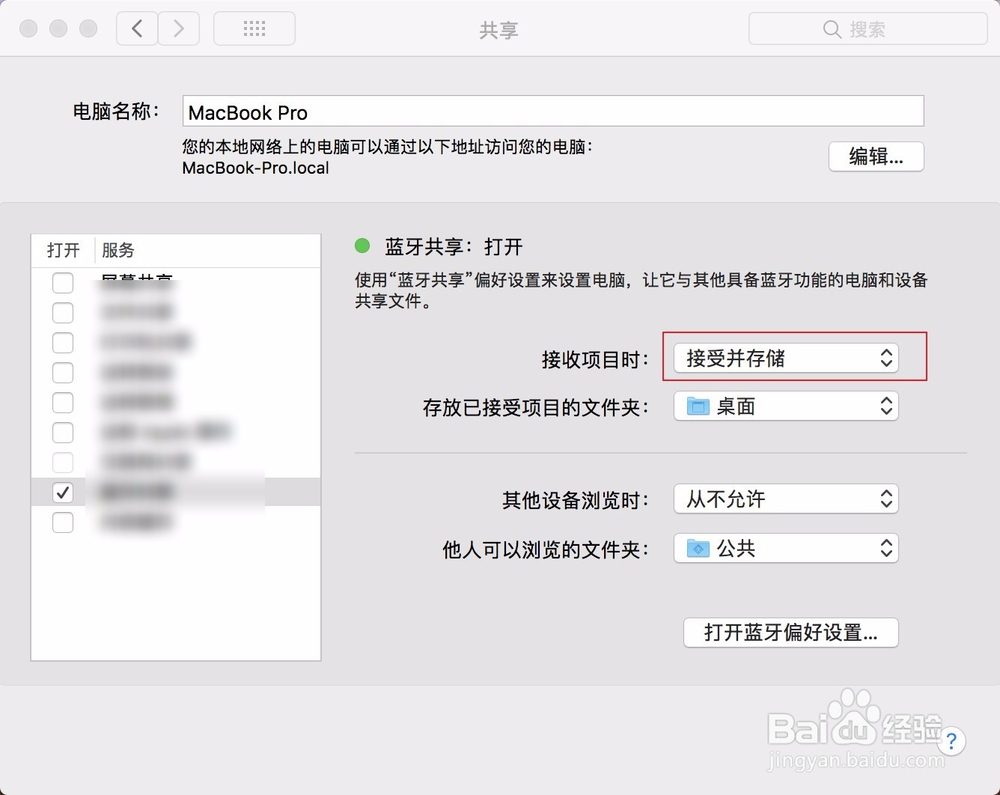1000x795 pixels.
Task: Tick the checkbox for the 屏幕共享 service row
Action: click(x=62, y=283)
